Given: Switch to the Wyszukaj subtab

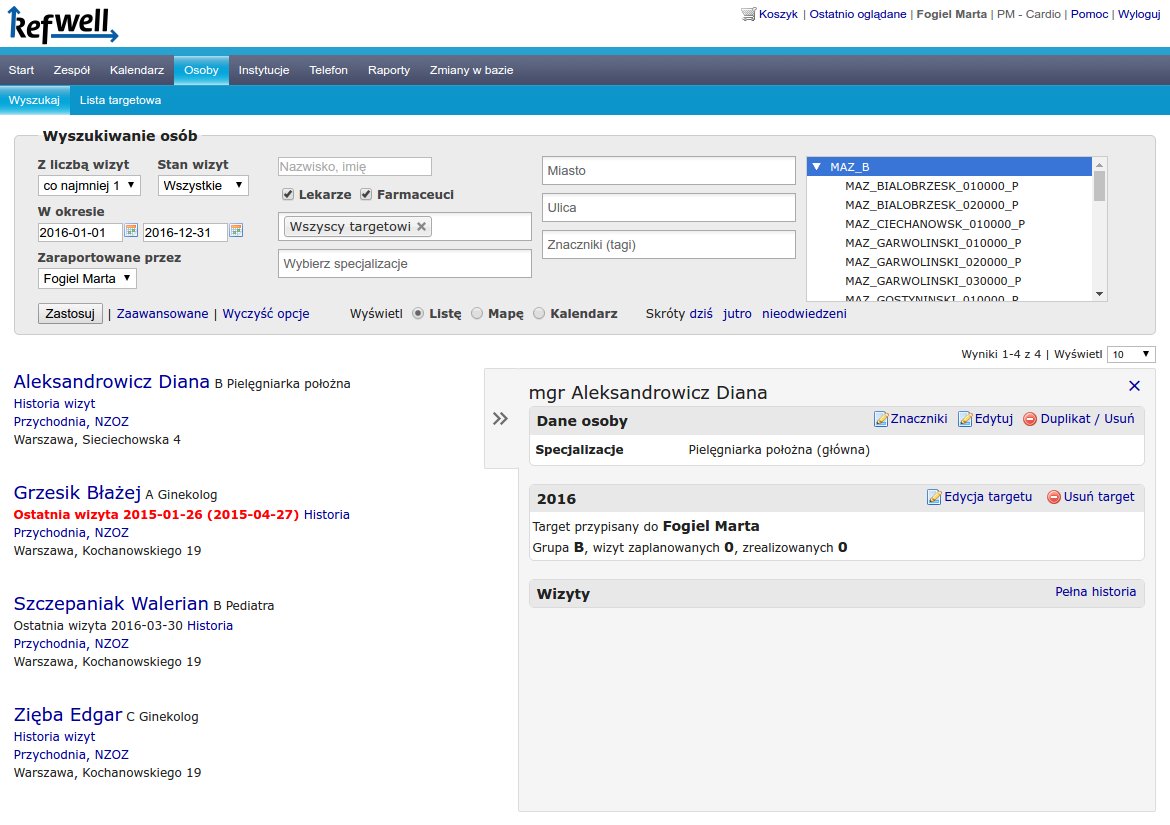Looking at the screenshot, I should 34,100.
